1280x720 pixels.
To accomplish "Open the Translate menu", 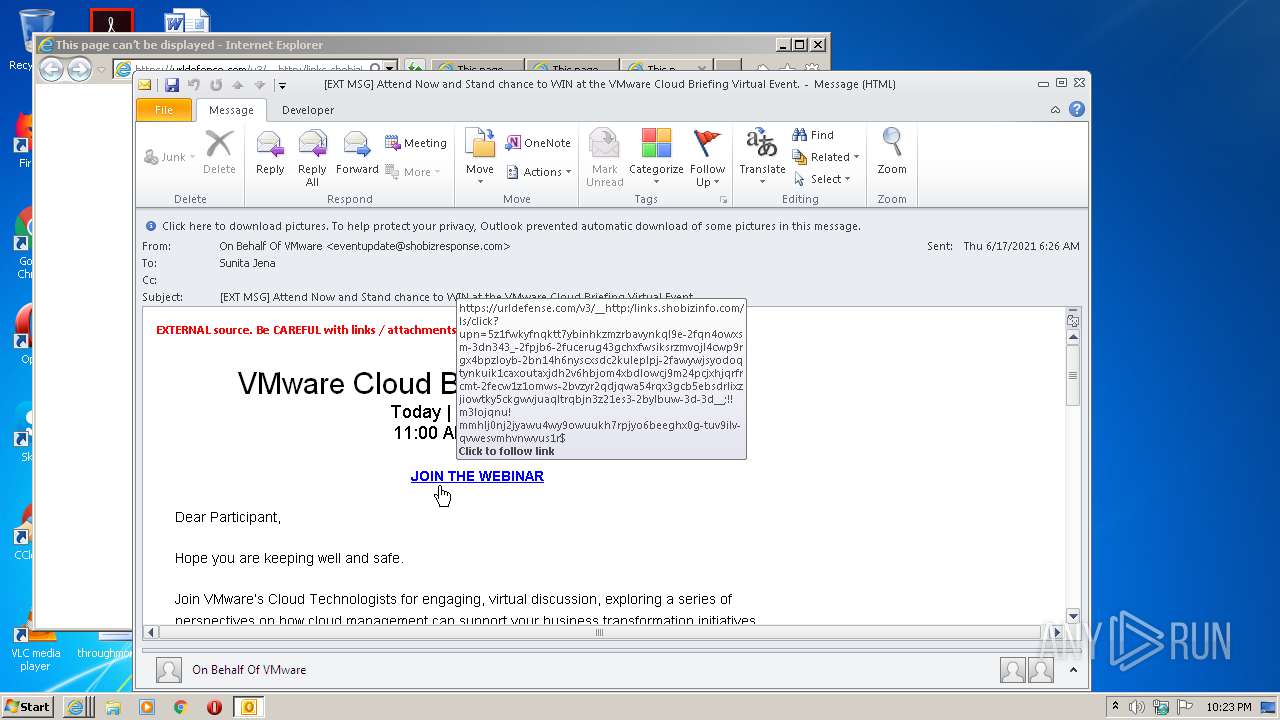I will 762,157.
